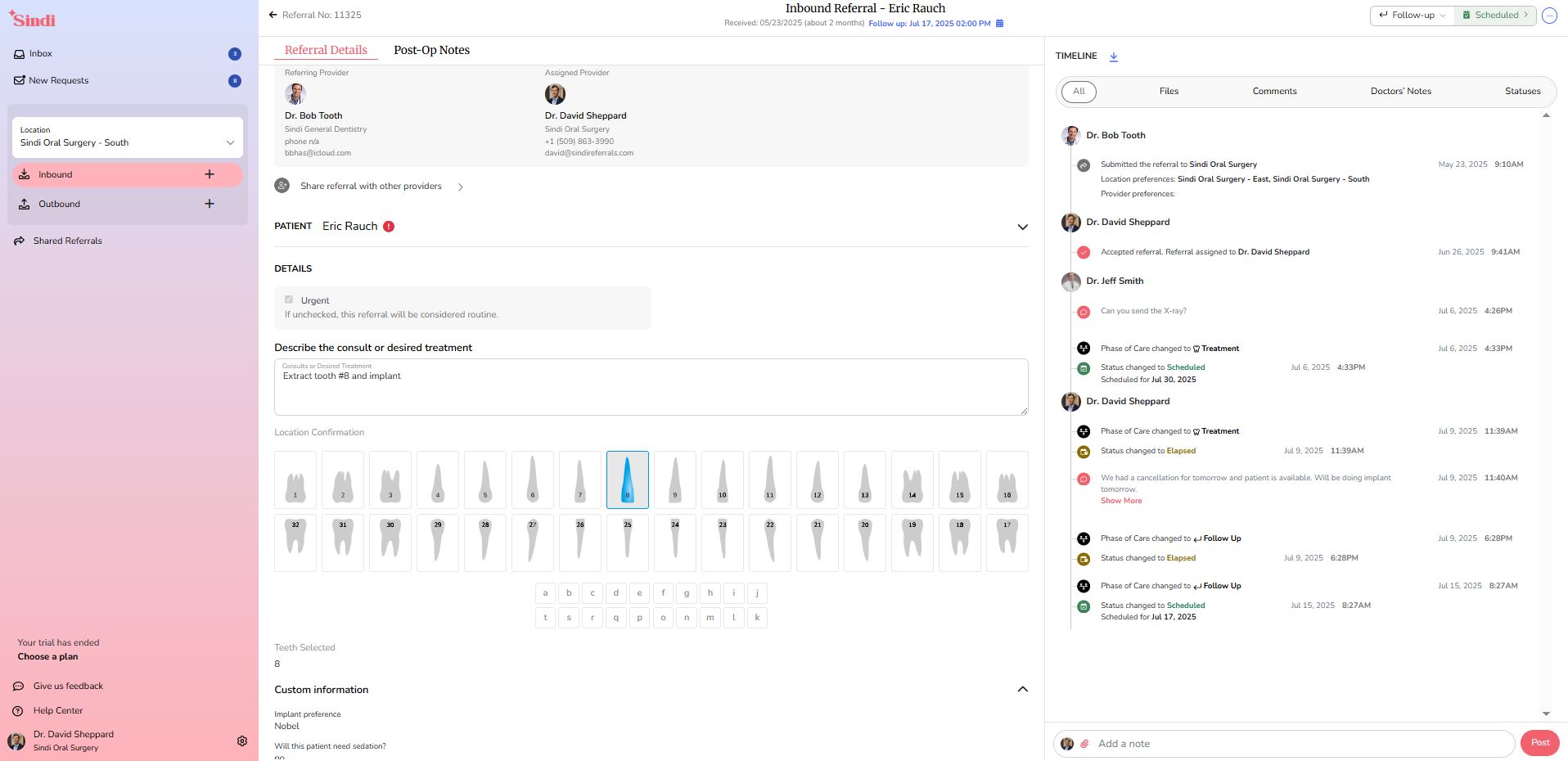
Task: Click the Add a note input field
Action: [x=1301, y=744]
